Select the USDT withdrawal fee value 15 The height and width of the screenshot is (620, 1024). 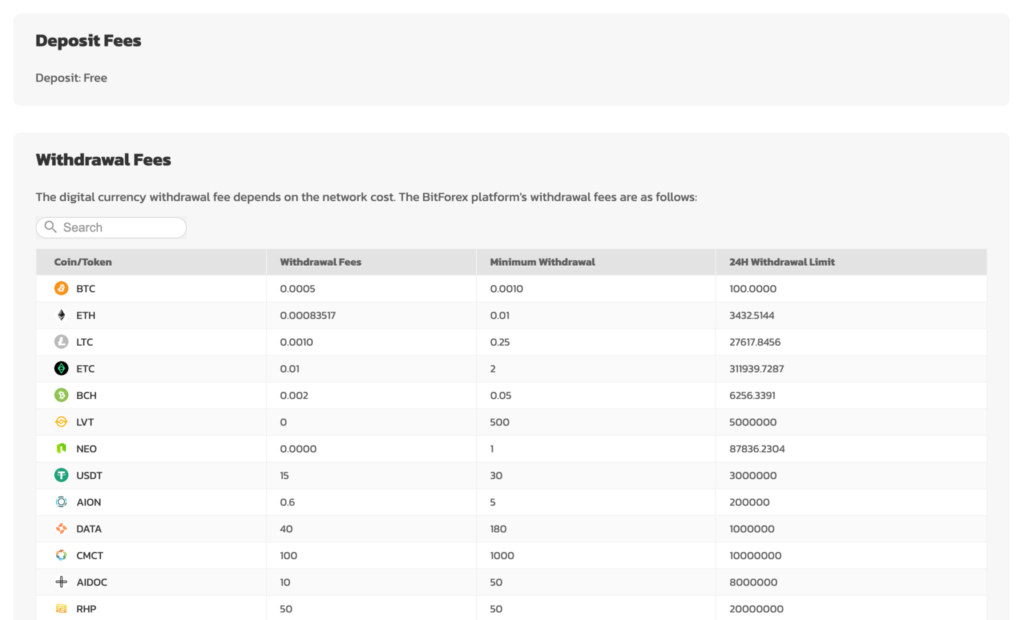click(286, 476)
